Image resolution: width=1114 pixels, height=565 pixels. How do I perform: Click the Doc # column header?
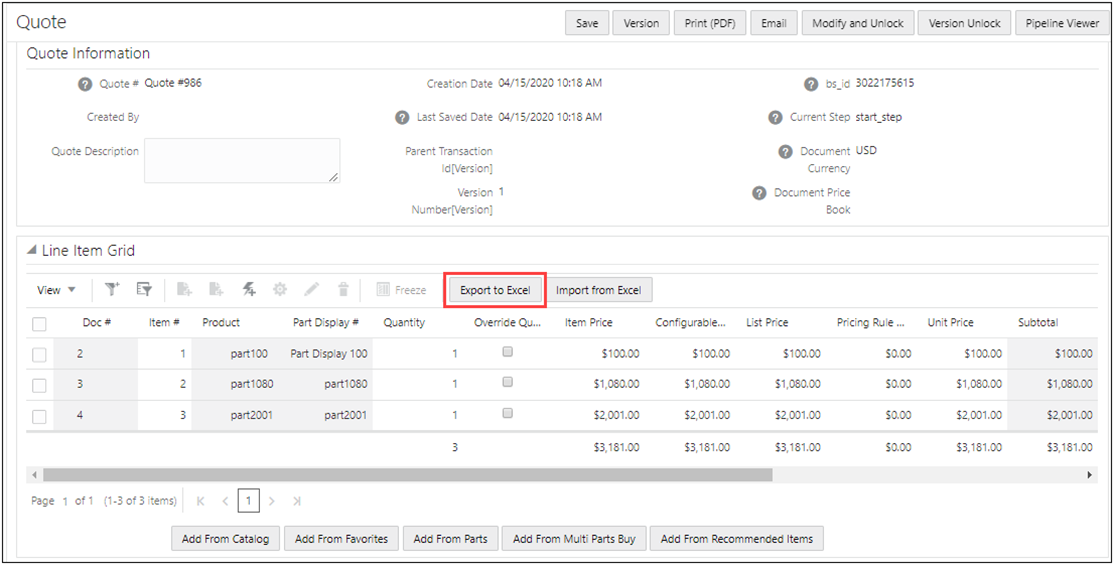coord(97,323)
